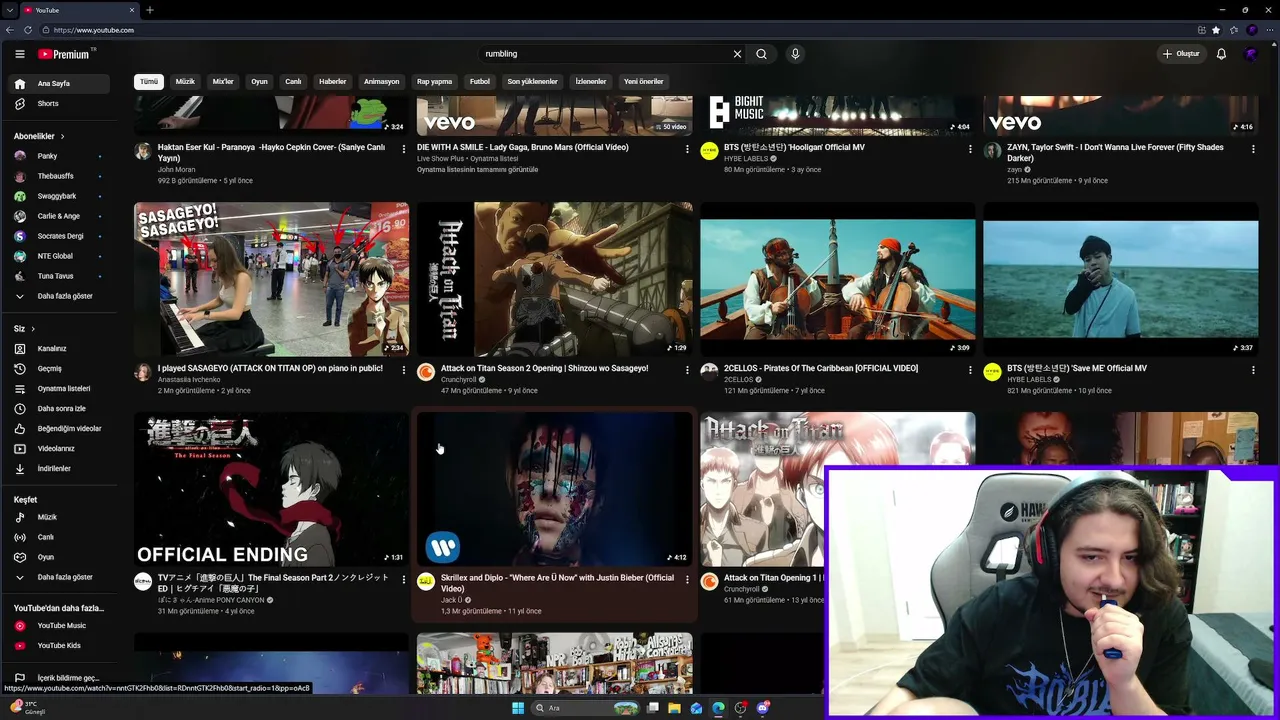Viewport: 1280px width, 720px height.
Task: Start voice search with the microphone icon
Action: (x=795, y=54)
